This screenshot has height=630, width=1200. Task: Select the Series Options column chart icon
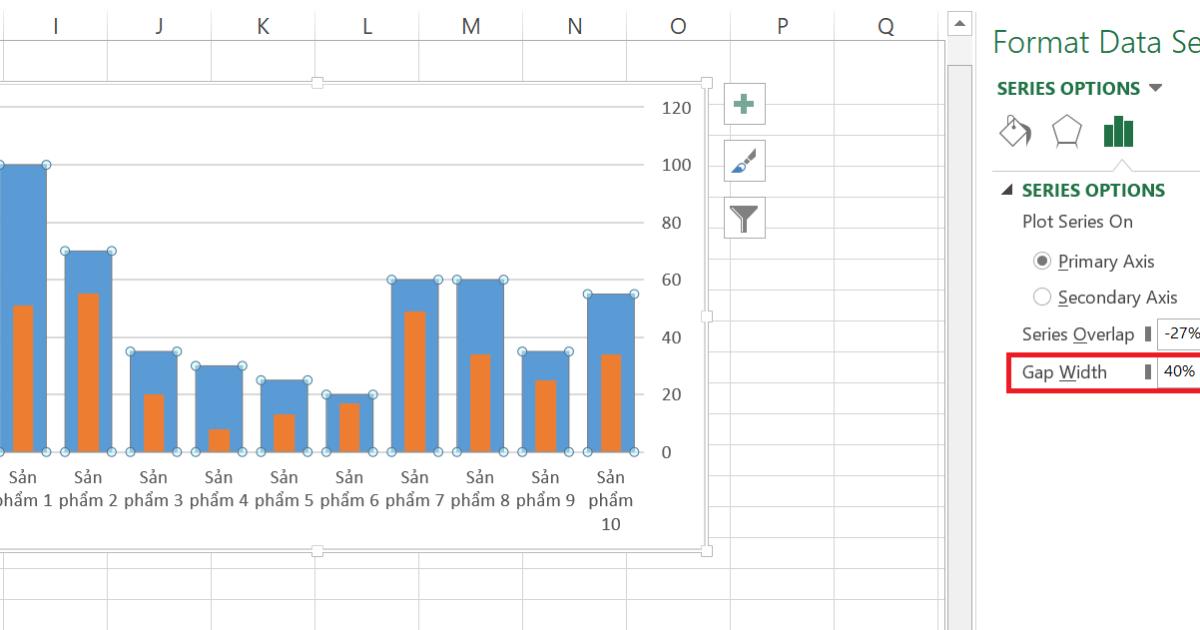tap(1117, 130)
